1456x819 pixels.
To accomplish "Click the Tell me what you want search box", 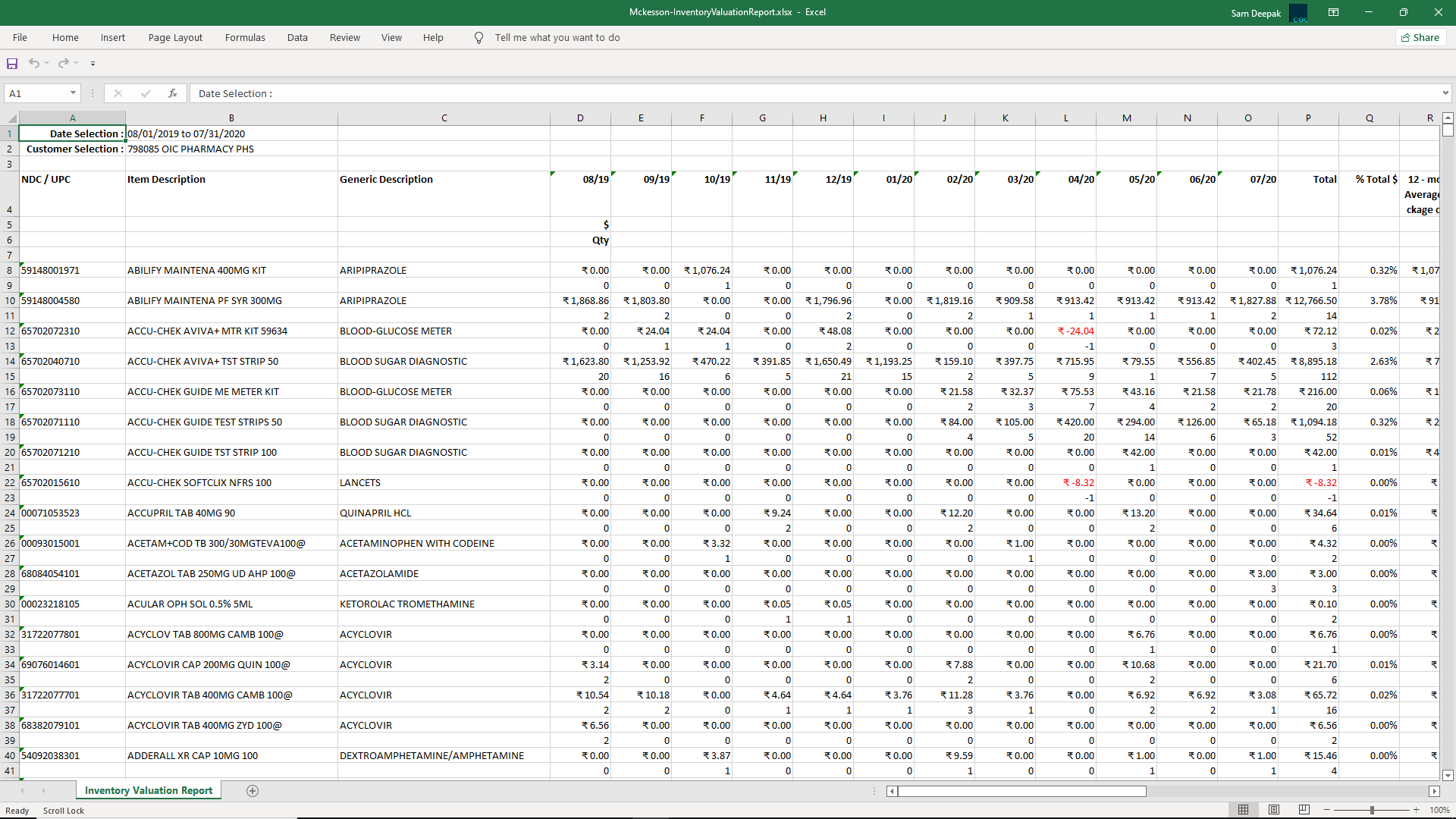I will (x=557, y=38).
